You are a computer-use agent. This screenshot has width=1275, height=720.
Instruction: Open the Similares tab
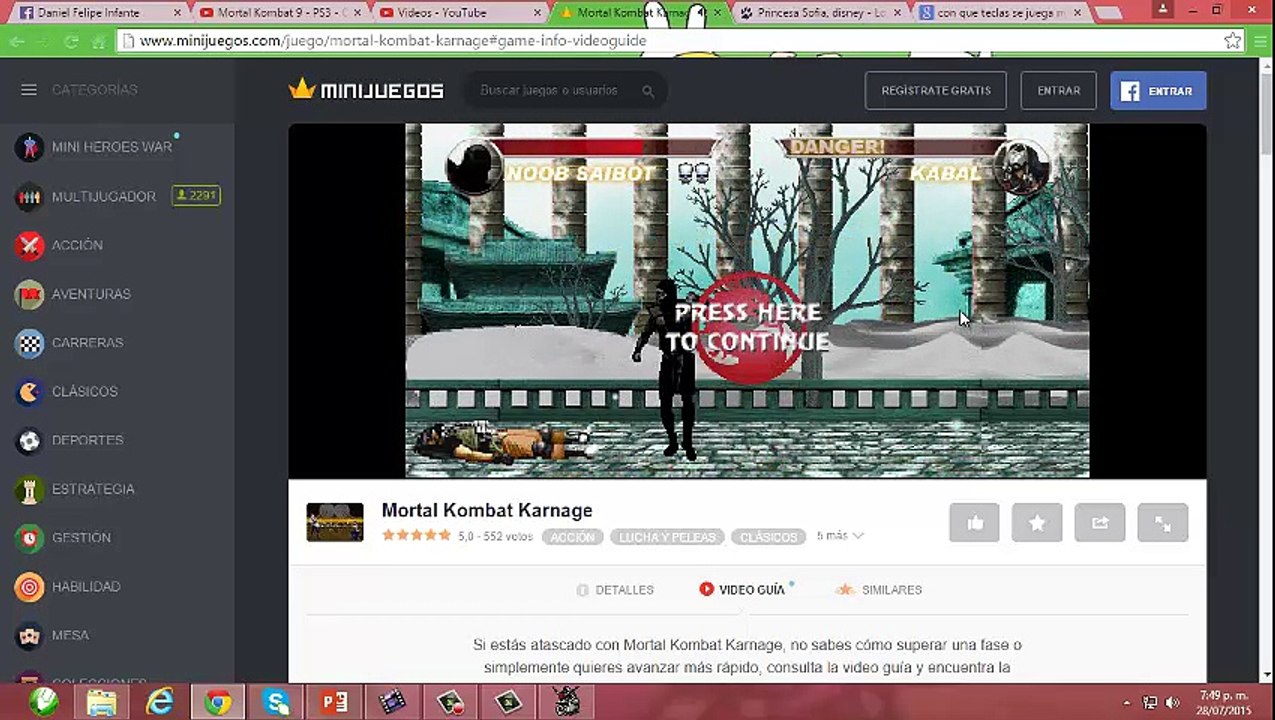click(880, 590)
